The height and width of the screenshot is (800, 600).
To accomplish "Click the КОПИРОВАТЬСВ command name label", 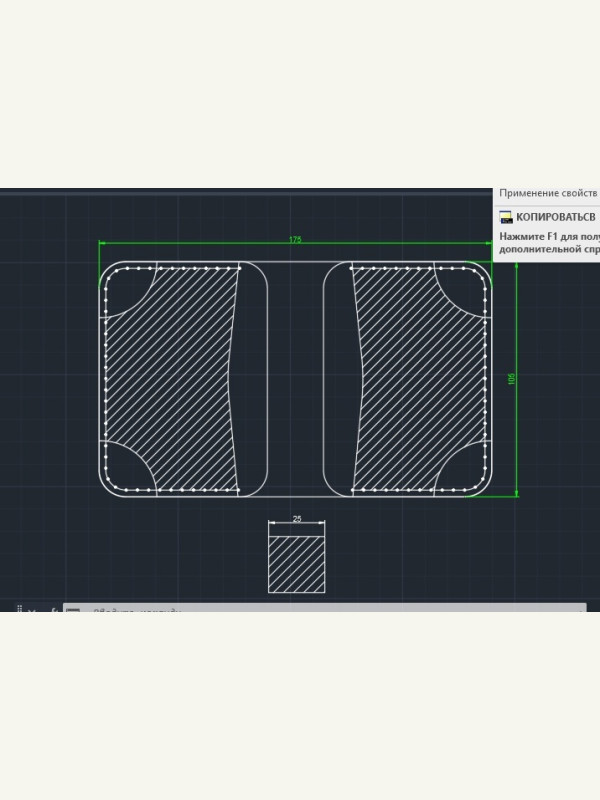I will point(555,217).
